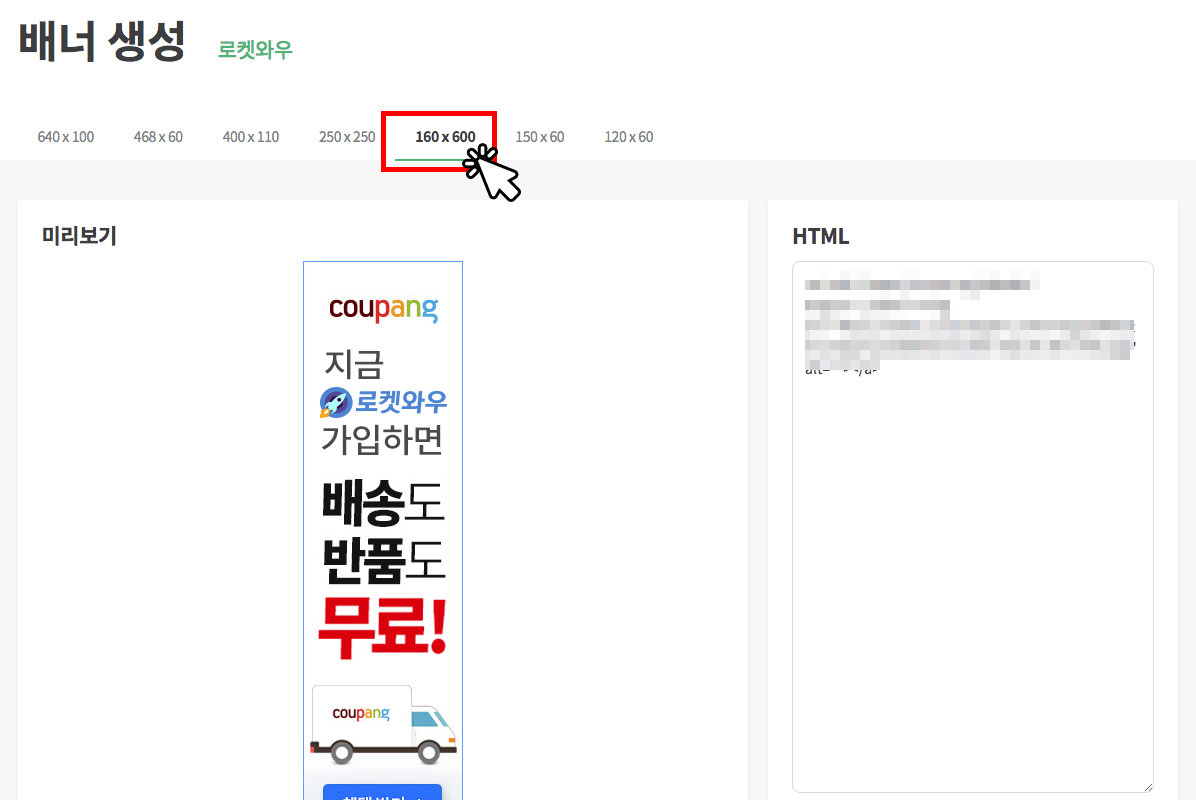This screenshot has height=800, width=1196.
Task: Select the 468 x 60 banner size tab
Action: 158,137
